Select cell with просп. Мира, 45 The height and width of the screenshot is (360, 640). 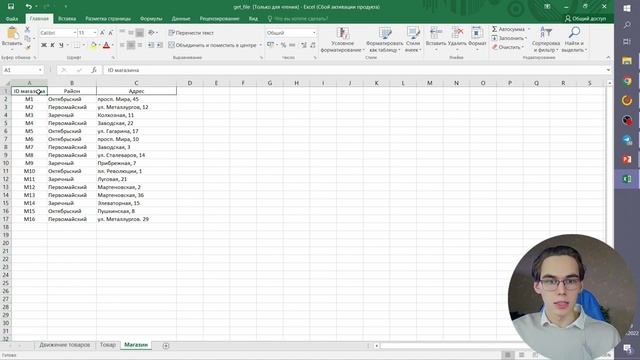[x=136, y=99]
